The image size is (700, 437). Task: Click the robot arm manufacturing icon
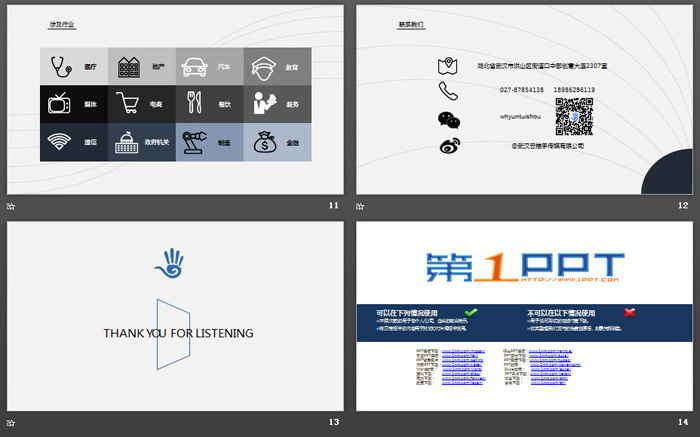[x=196, y=141]
